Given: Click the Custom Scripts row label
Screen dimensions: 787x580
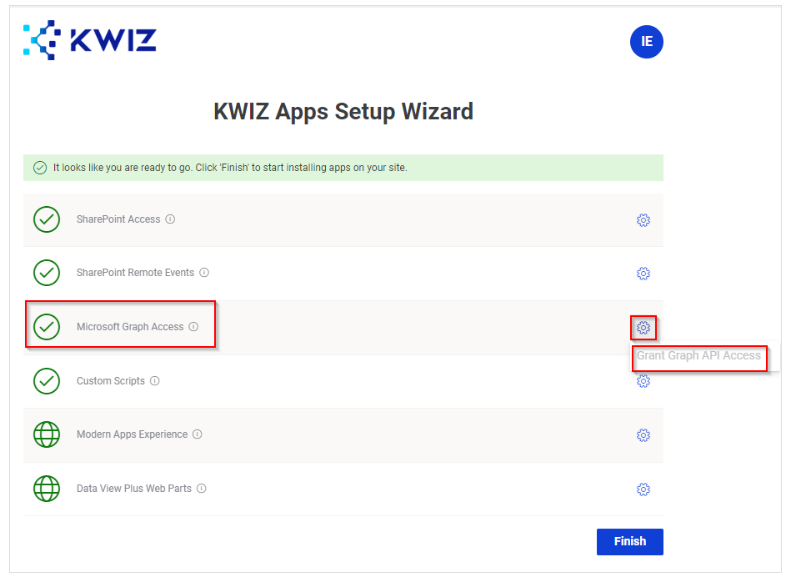Looking at the screenshot, I should click(x=110, y=381).
